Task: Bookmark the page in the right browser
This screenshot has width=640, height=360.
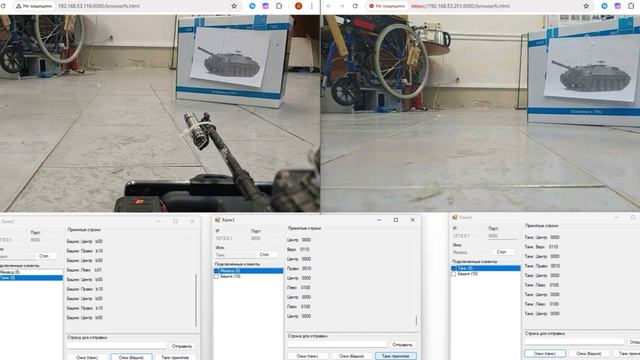Action: point(586,6)
